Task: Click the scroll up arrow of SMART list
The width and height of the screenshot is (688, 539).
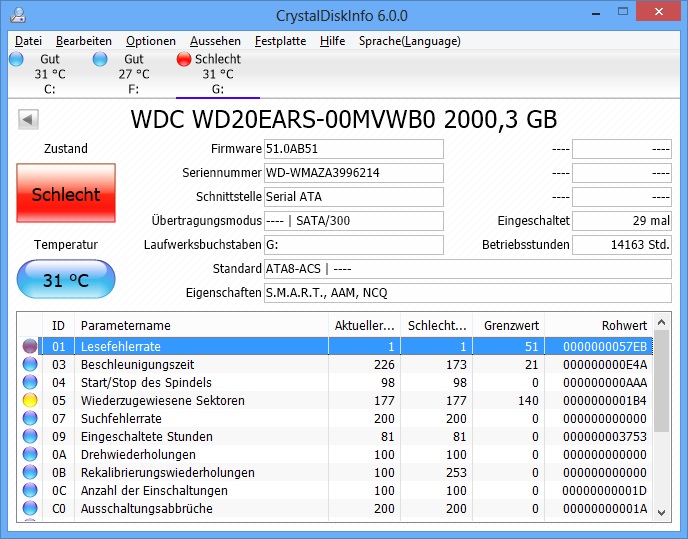Action: 662,323
